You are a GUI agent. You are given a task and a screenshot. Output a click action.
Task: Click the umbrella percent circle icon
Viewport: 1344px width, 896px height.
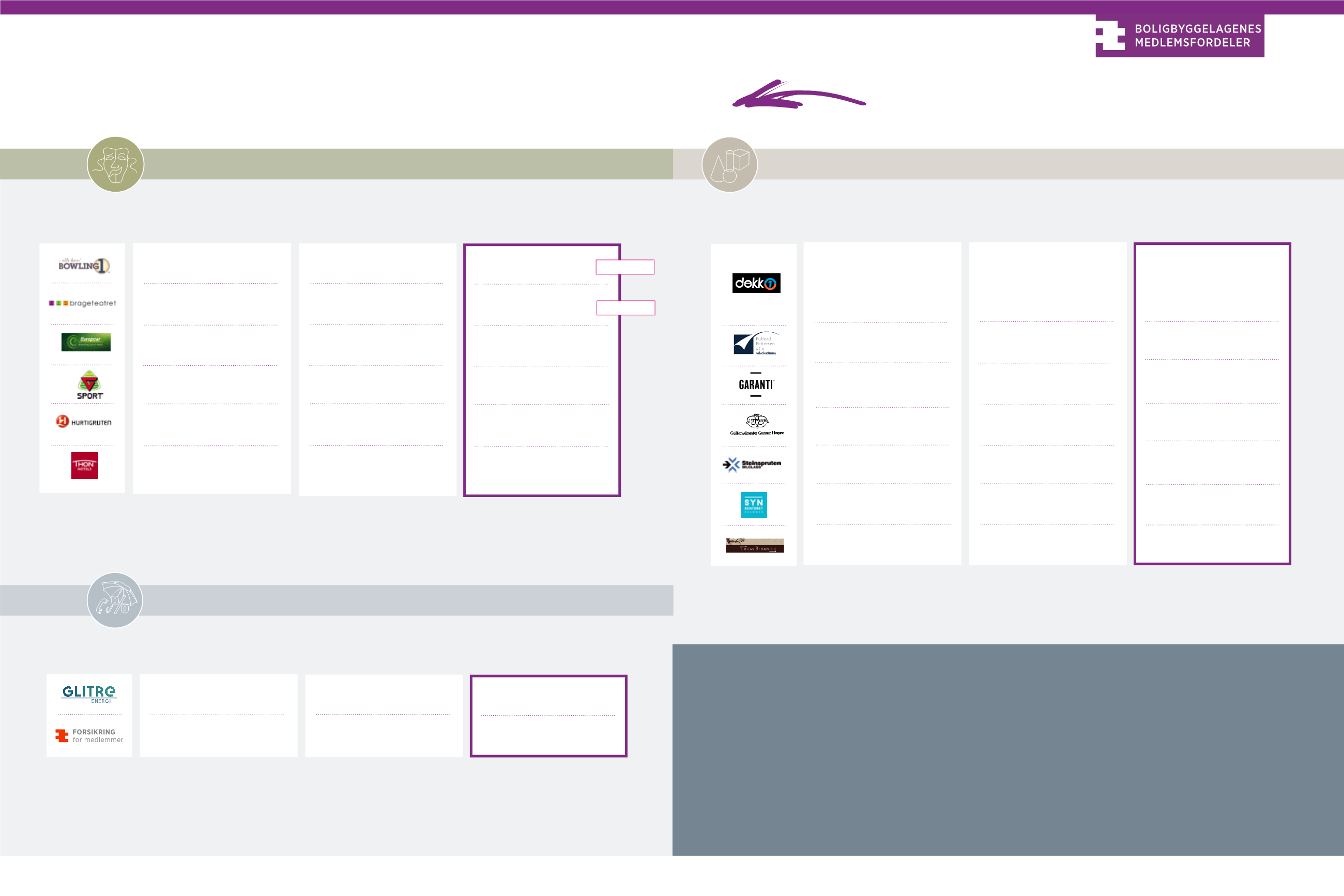[115, 600]
